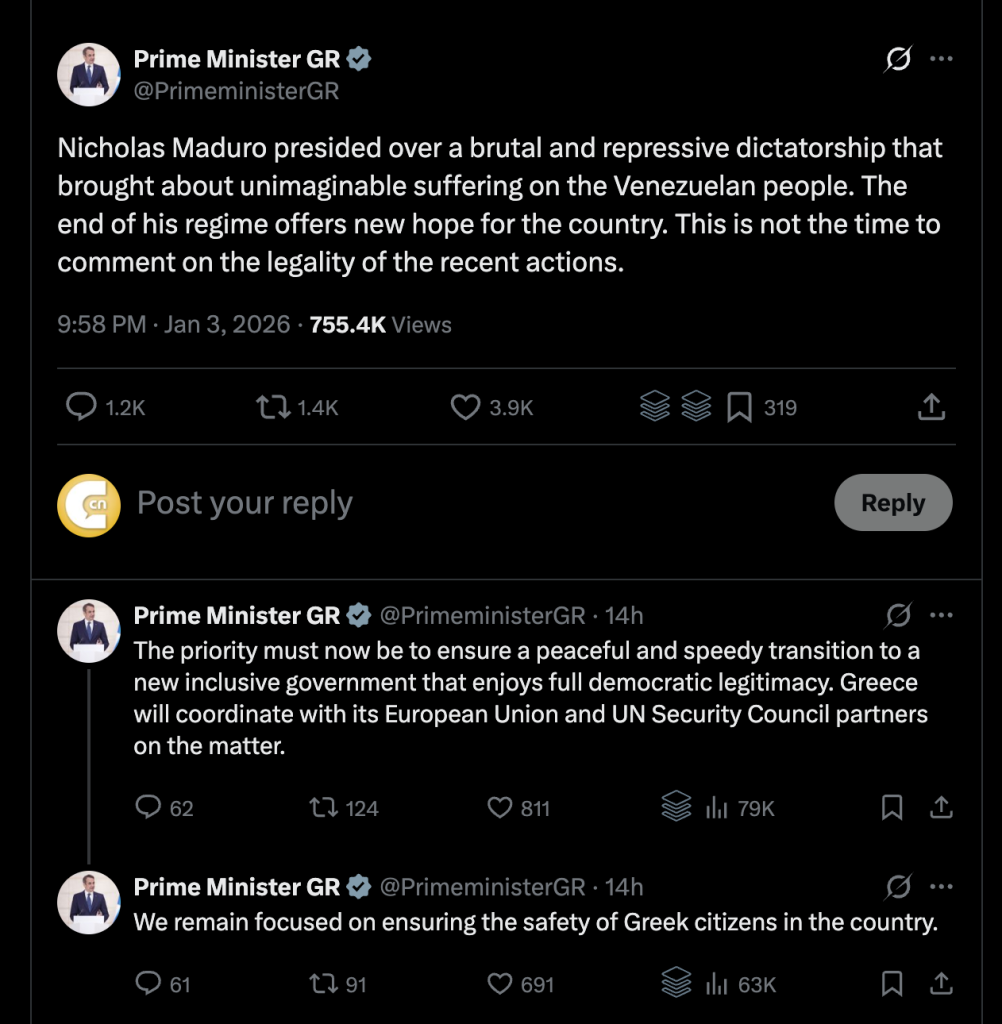Click the Prime Minister GR avatar on main post
This screenshot has height=1024, width=1002.
89,74
